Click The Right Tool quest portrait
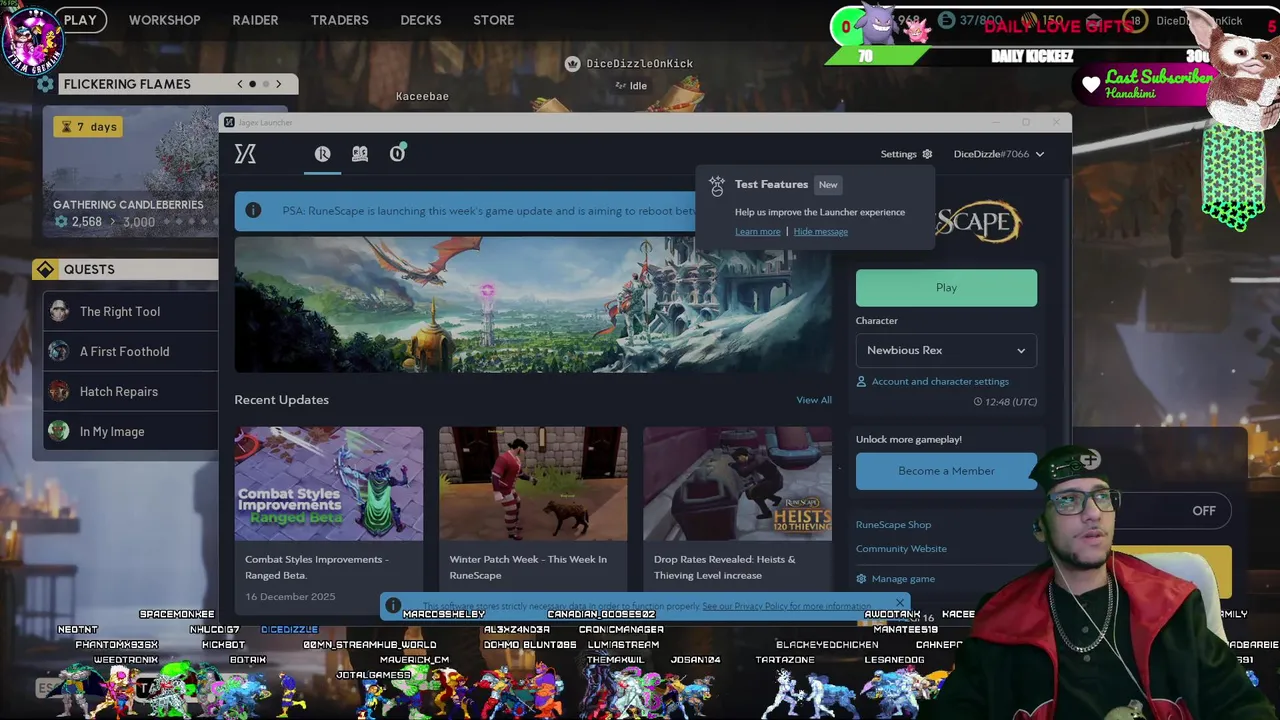 point(60,311)
